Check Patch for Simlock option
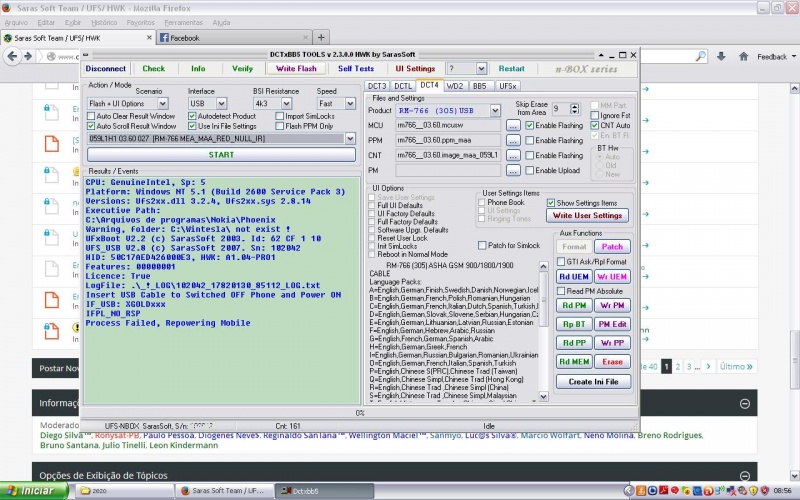Viewport: 800px width, 500px height. point(482,245)
